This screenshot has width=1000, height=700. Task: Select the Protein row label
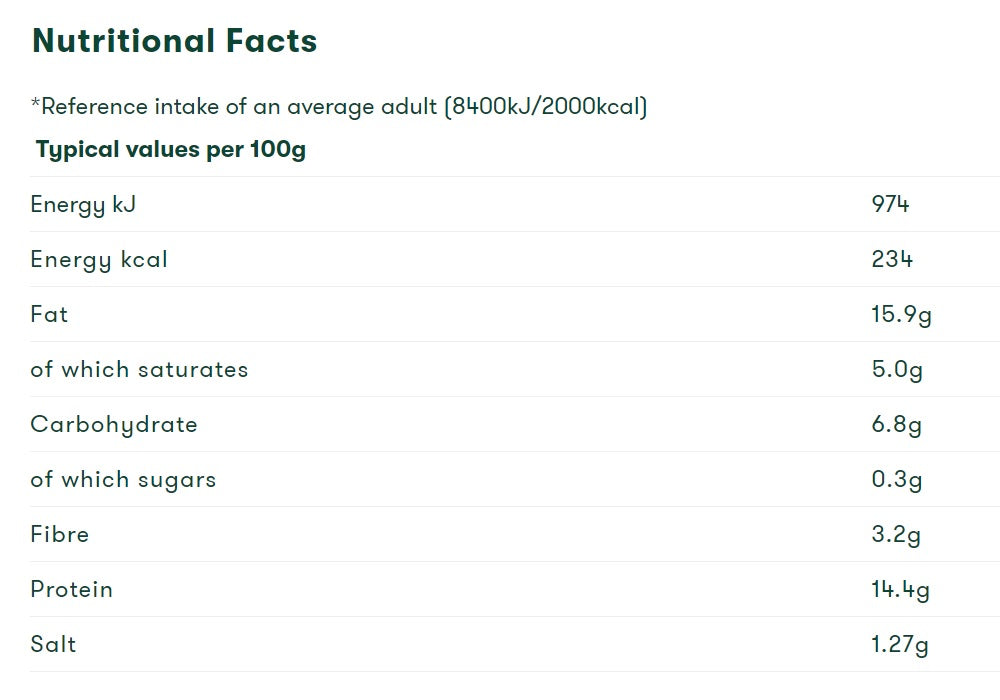coord(71,589)
